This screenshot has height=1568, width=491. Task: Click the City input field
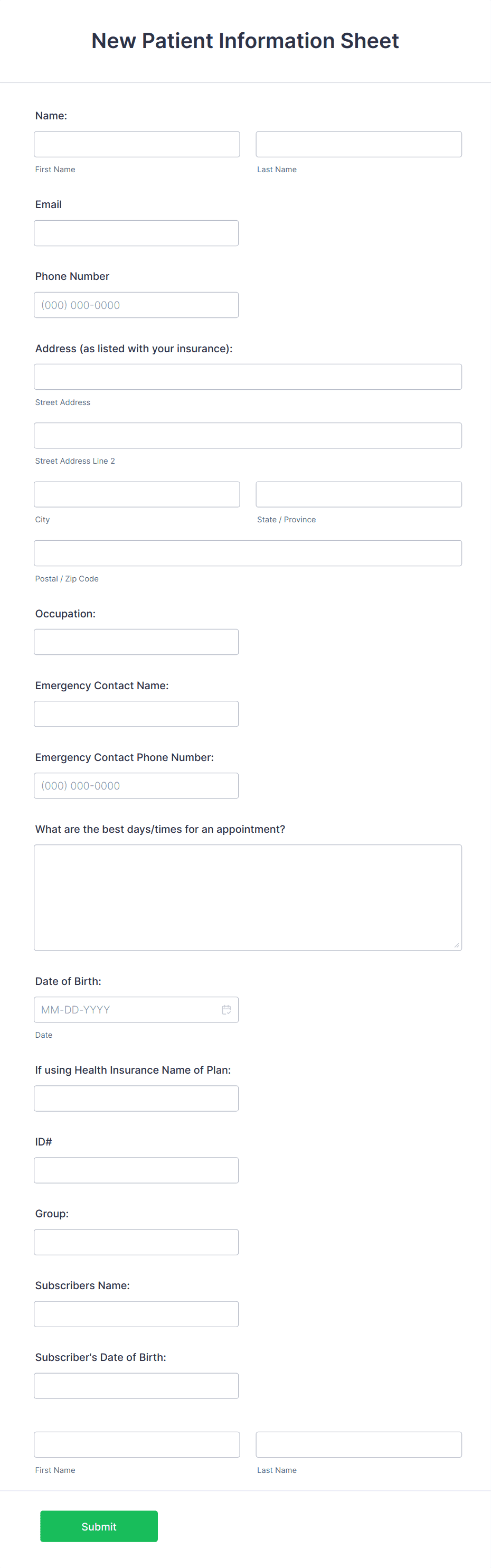(x=136, y=494)
